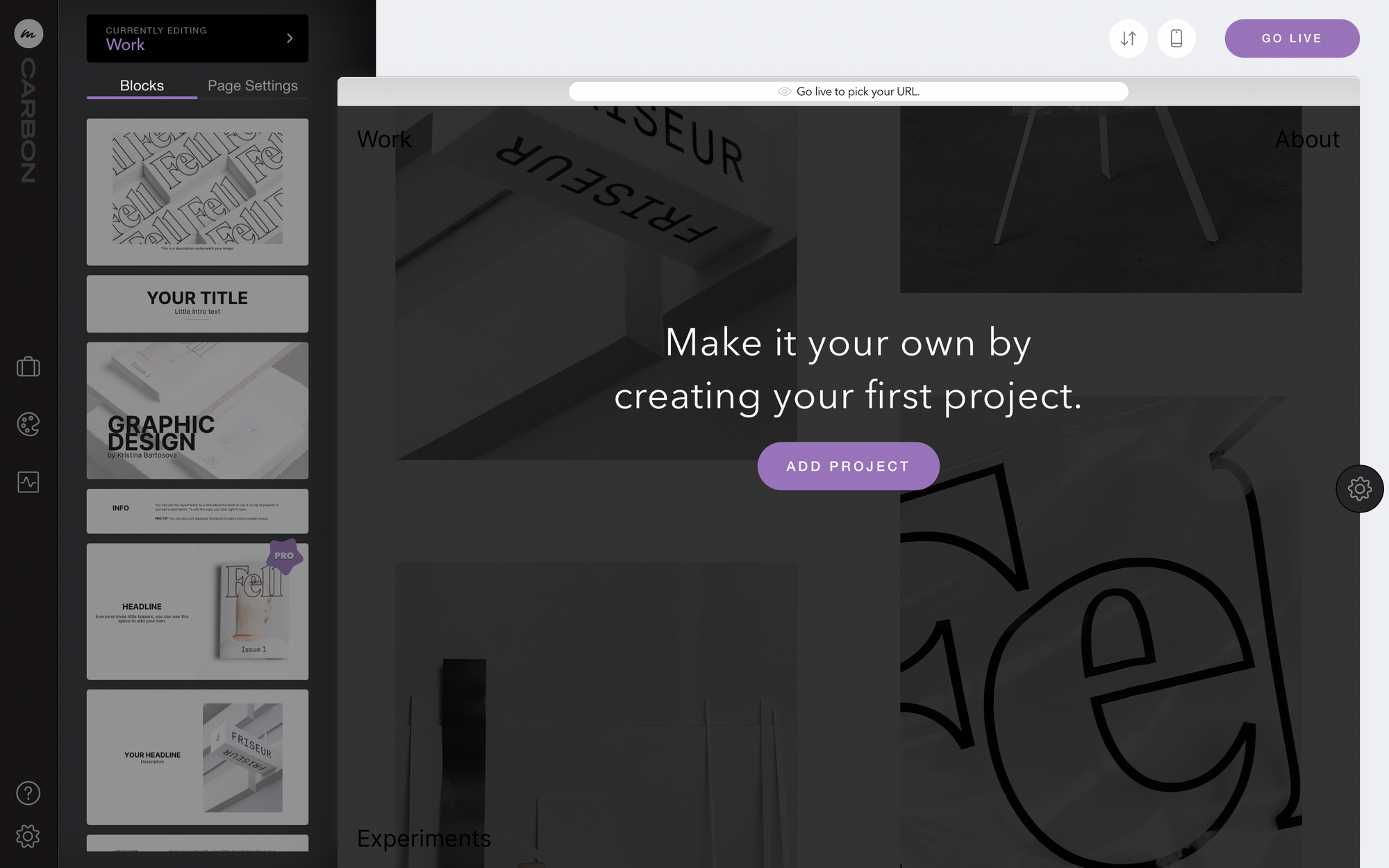This screenshot has width=1389, height=868.
Task: Click the Makswill portfolio logo icon
Action: [28, 33]
